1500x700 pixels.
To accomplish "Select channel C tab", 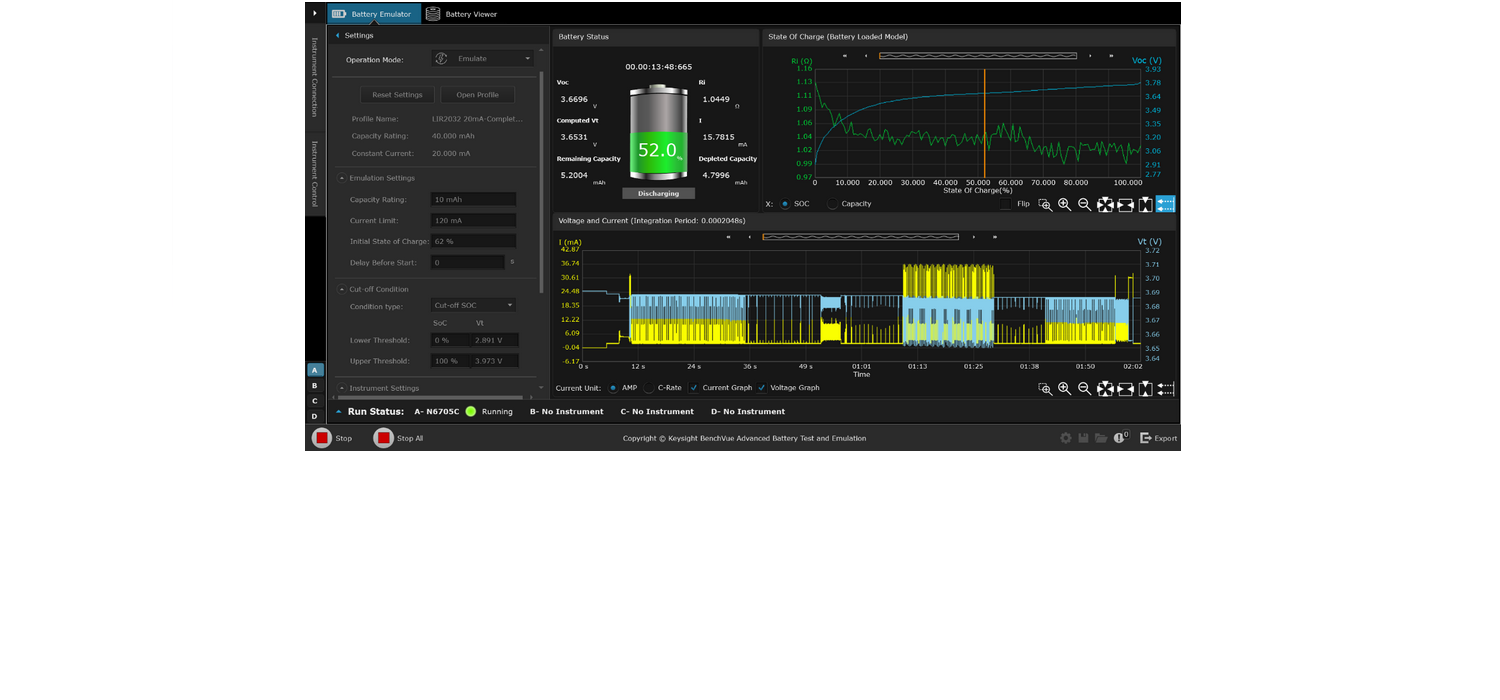I will coord(315,401).
